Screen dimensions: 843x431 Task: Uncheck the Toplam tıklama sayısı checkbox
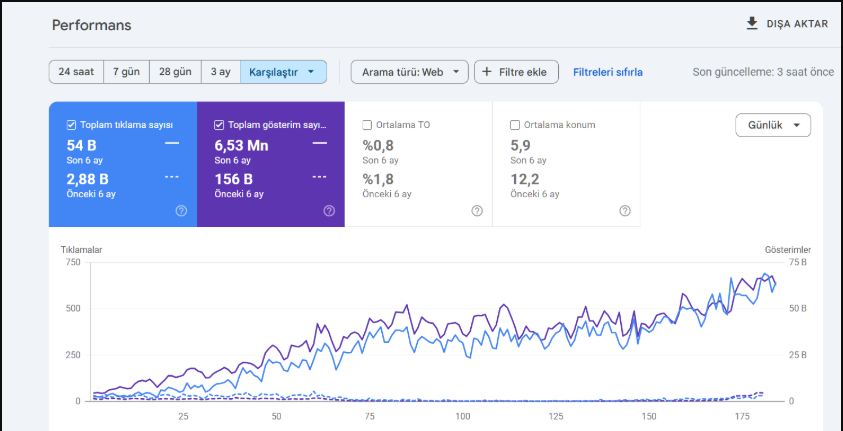pos(71,125)
